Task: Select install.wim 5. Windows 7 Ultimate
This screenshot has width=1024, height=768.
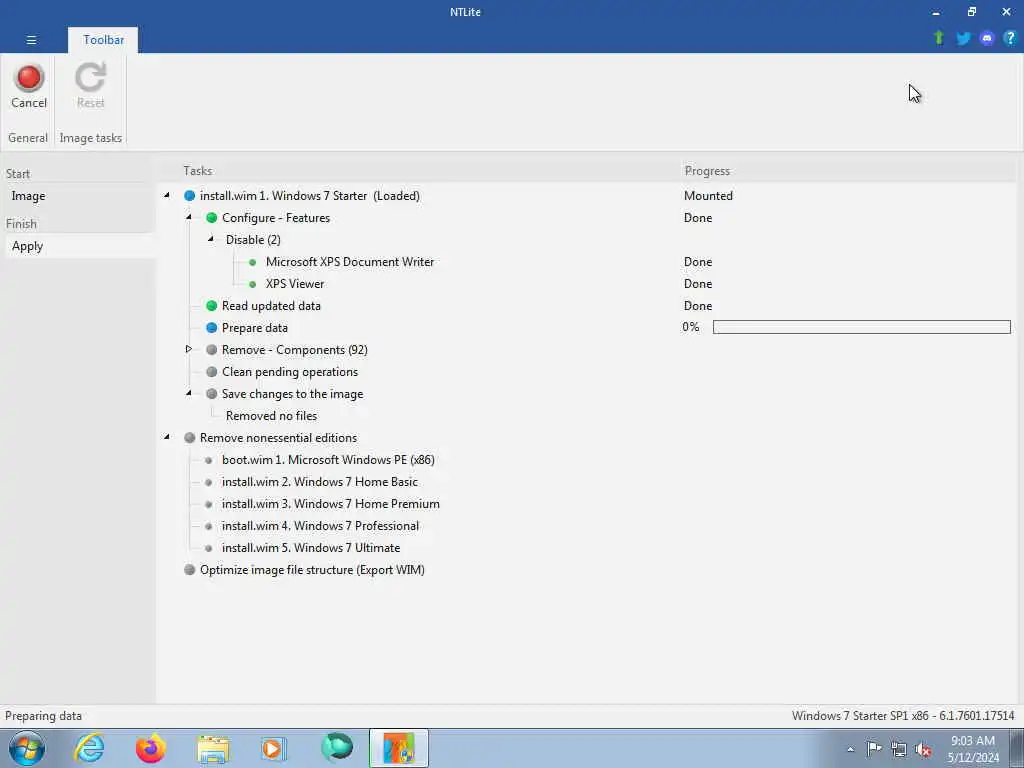Action: pos(311,548)
